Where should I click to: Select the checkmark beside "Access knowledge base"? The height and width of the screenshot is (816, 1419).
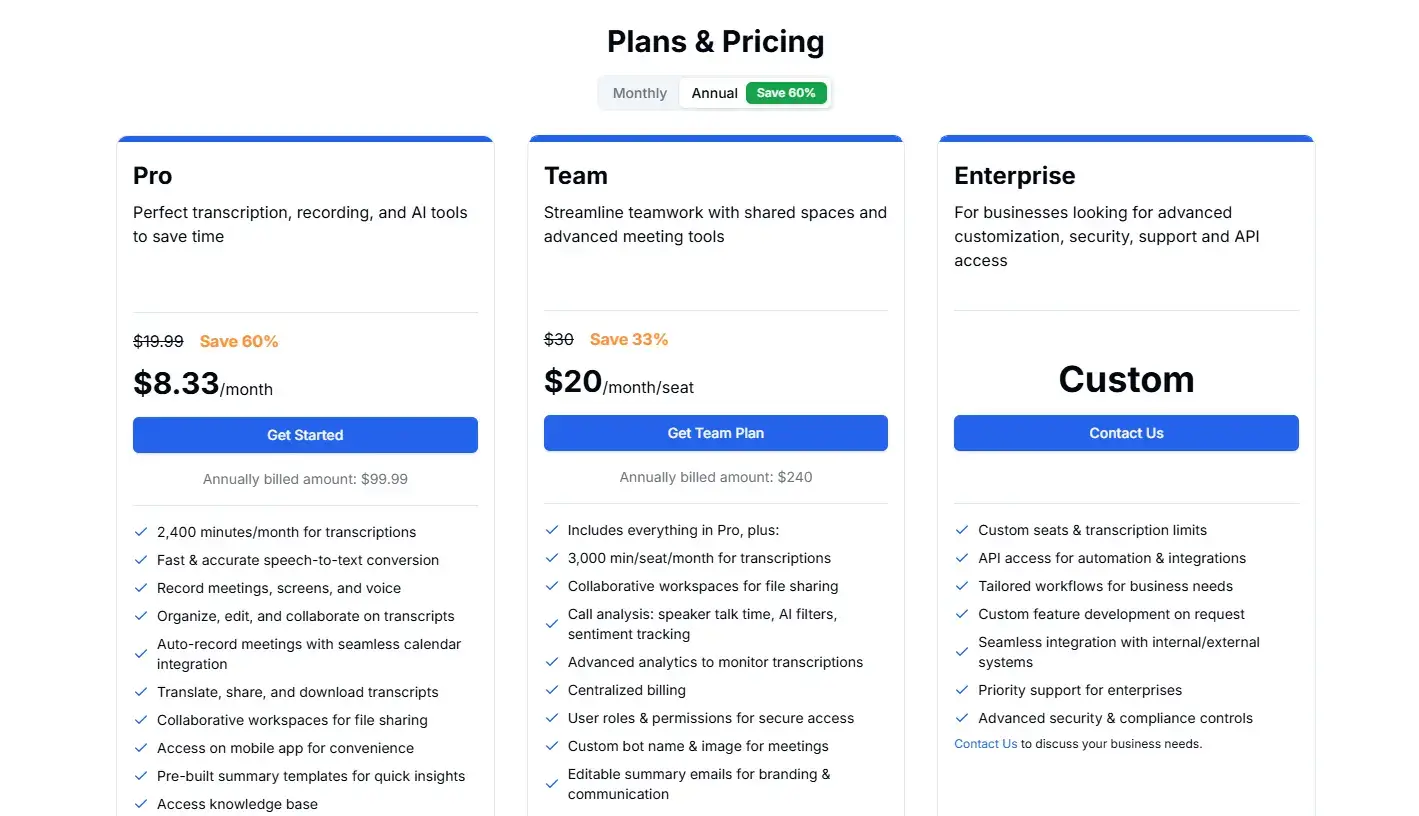140,803
